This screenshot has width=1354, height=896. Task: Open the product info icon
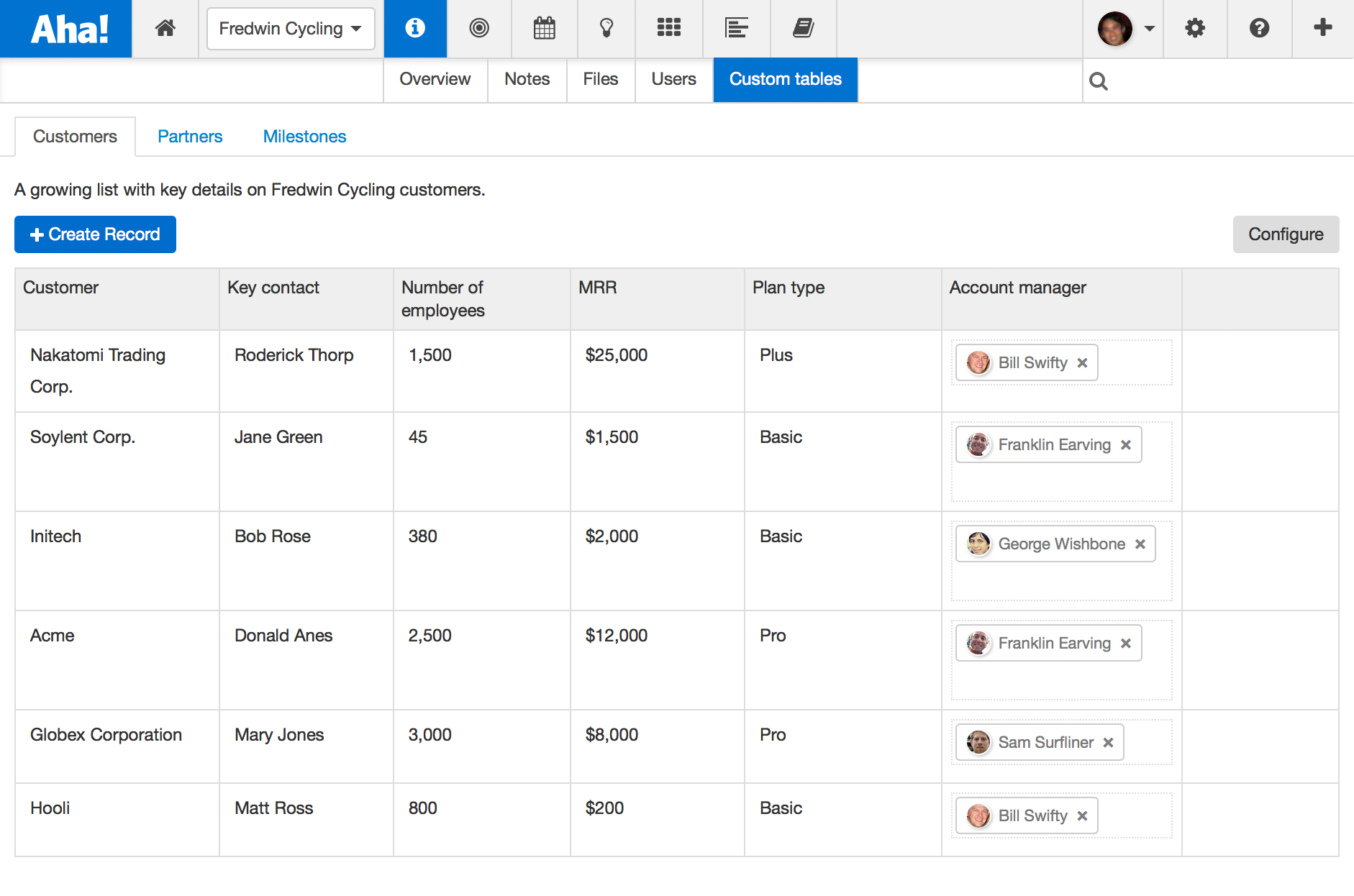(x=415, y=29)
